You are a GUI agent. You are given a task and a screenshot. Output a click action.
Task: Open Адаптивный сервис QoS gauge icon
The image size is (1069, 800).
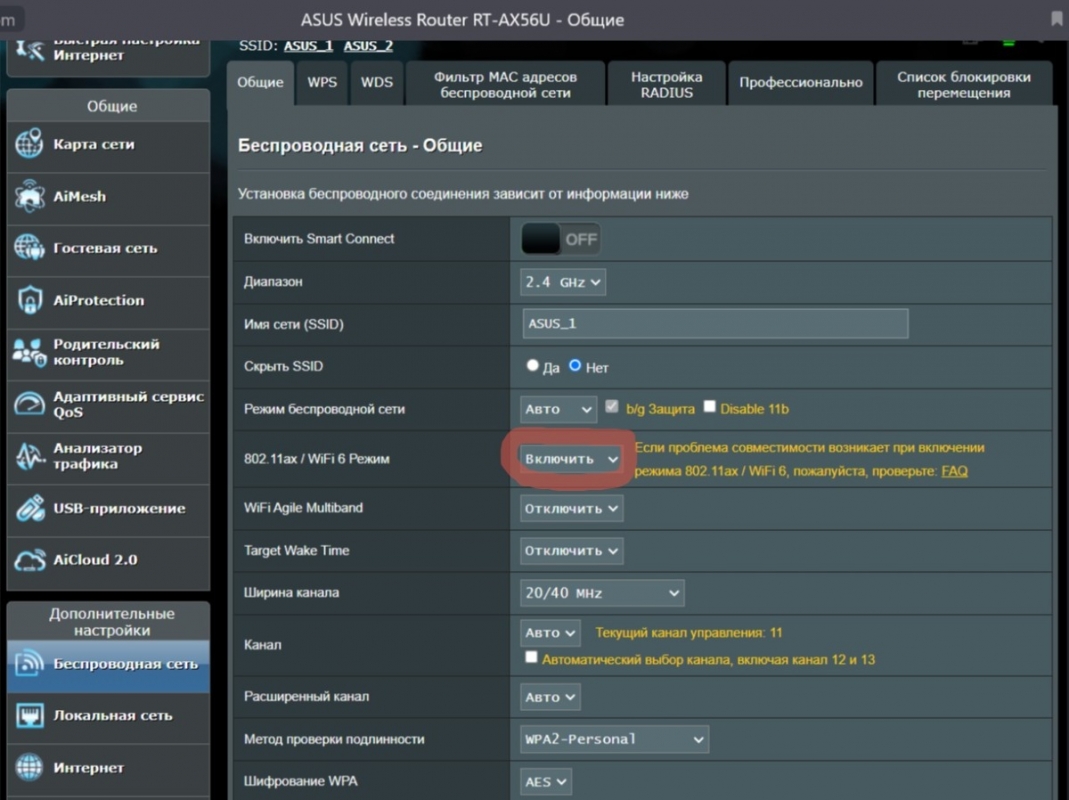(29, 404)
